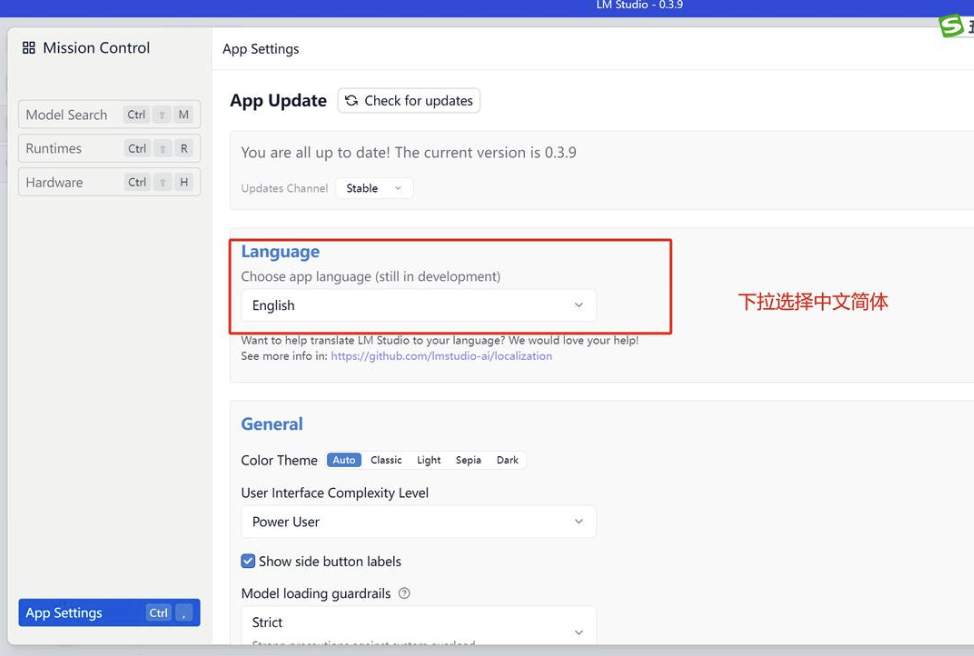The width and height of the screenshot is (974, 656).
Task: Click the Model loading guardrails label
Action: click(x=316, y=594)
